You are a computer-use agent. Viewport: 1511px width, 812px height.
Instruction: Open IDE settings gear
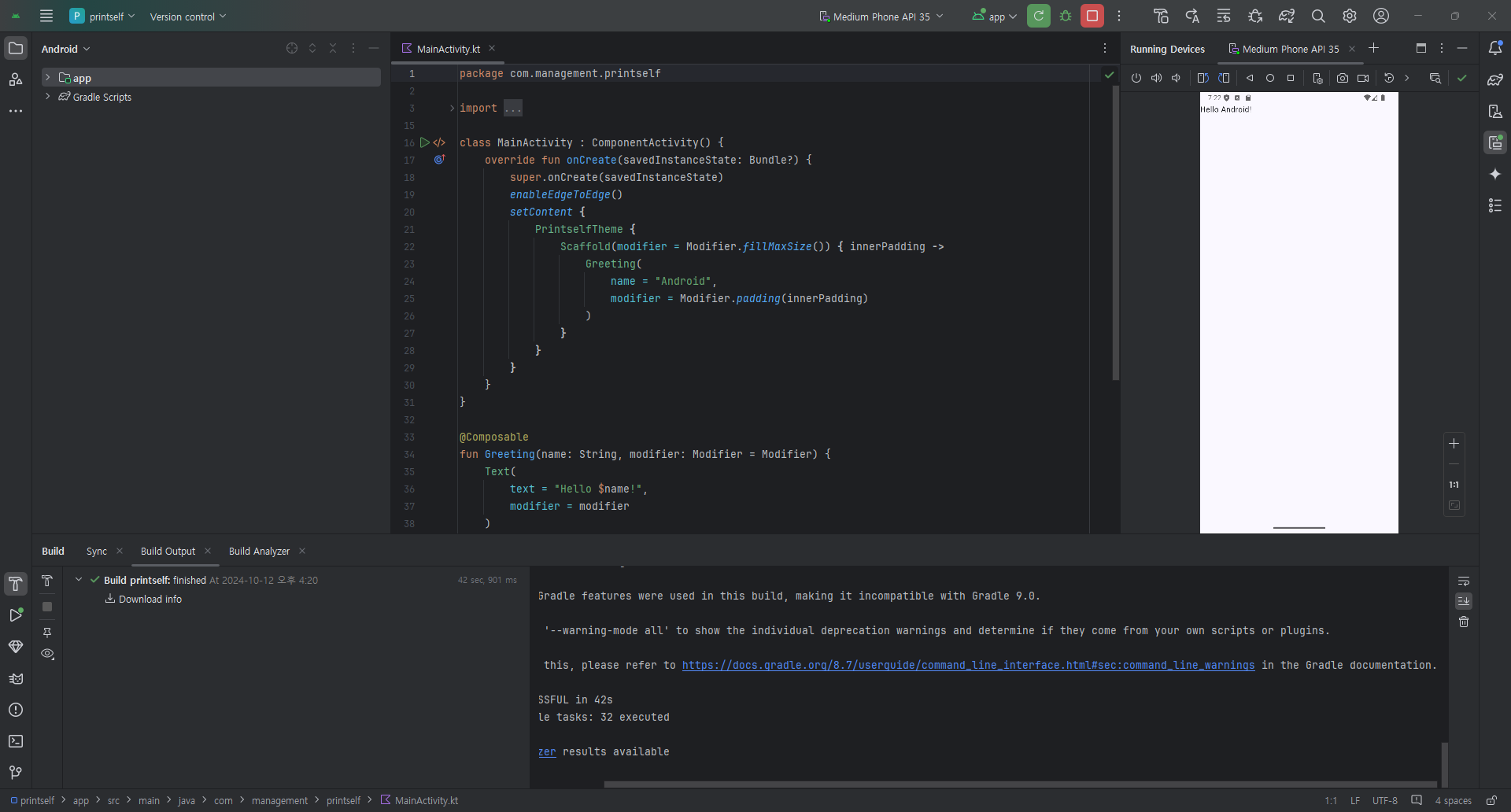[1350, 16]
